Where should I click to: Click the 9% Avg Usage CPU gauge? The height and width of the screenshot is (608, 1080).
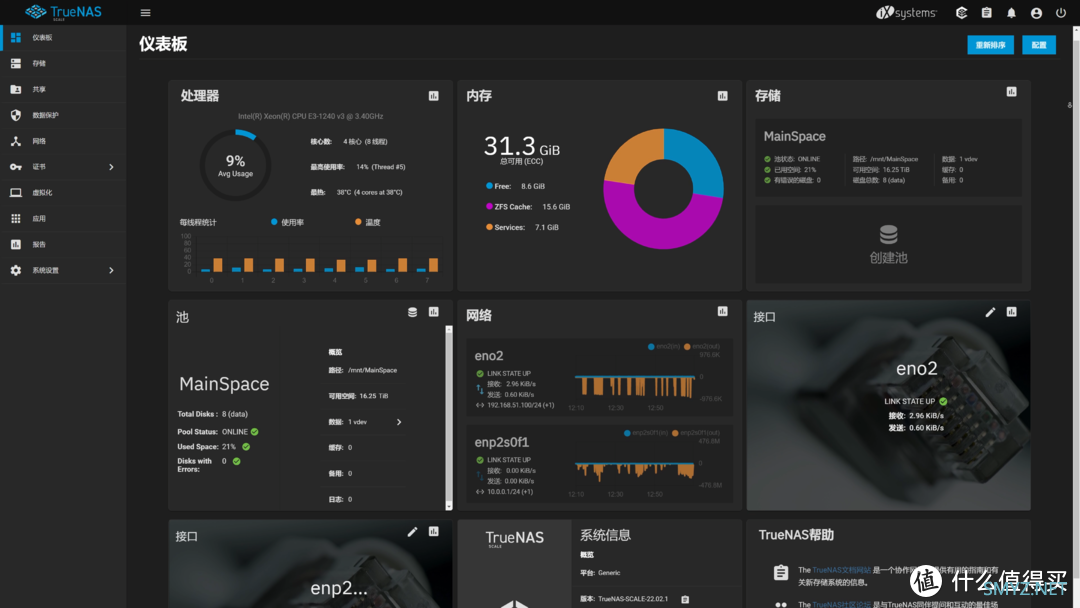[x=236, y=165]
